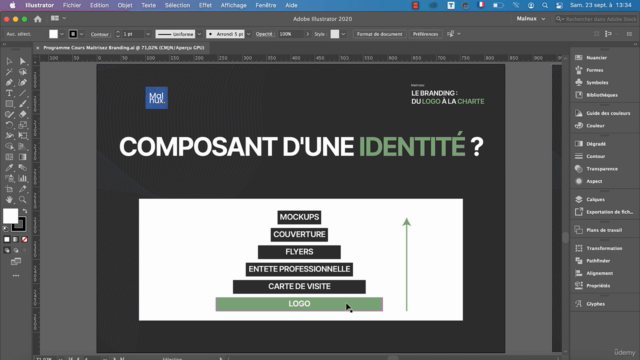Viewport: 640px width, 360px height.
Task: Open Style swatch dropdown
Action: [x=343, y=34]
